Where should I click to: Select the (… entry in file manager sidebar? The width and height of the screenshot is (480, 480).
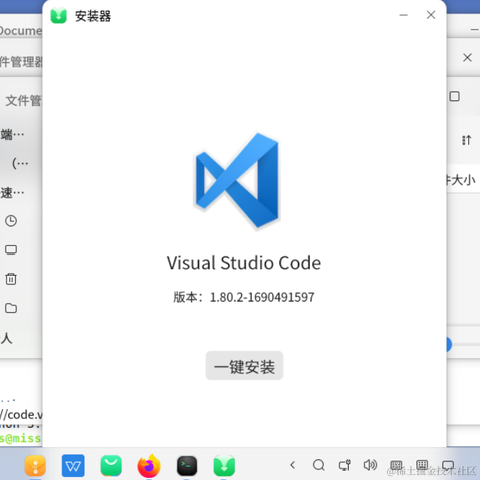click(x=20, y=163)
